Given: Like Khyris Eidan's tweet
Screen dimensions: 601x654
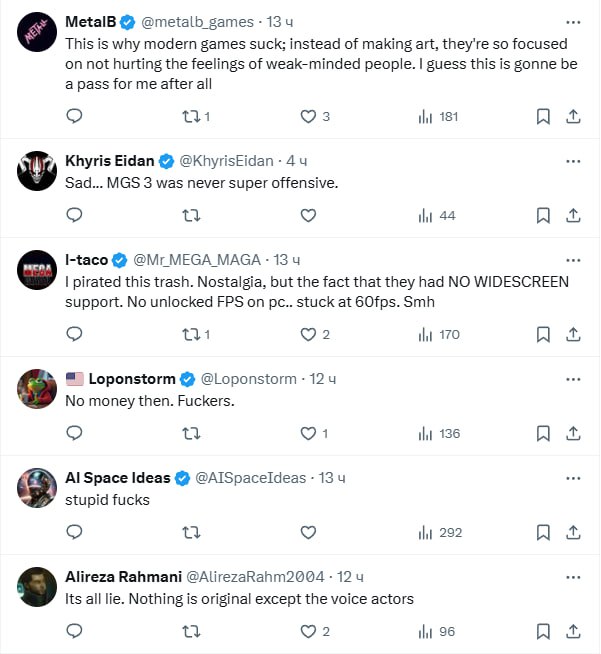Looking at the screenshot, I should [309, 215].
